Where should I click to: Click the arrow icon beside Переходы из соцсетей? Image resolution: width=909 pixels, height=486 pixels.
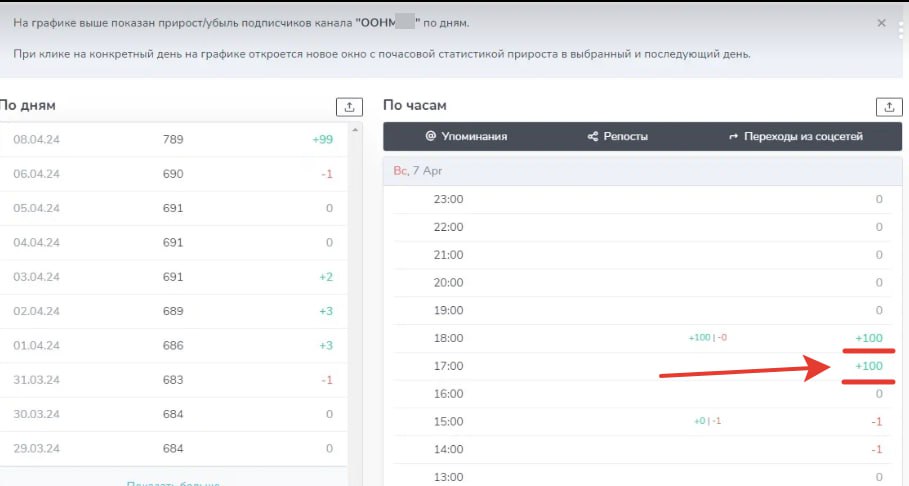[733, 136]
